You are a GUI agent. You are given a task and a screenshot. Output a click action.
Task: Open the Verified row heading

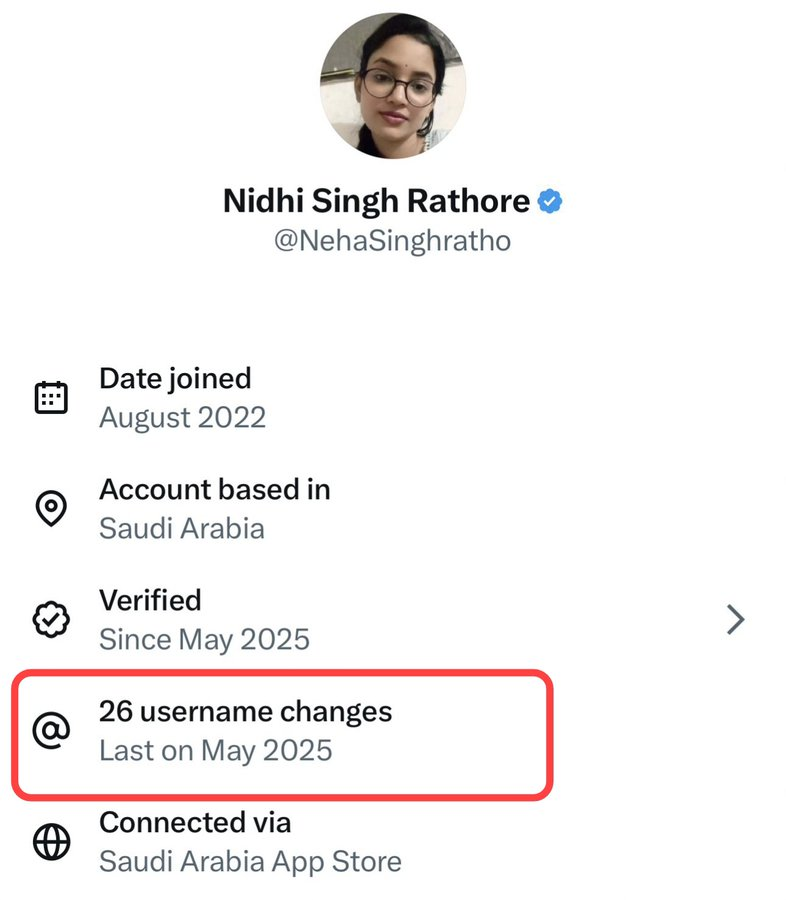point(150,600)
